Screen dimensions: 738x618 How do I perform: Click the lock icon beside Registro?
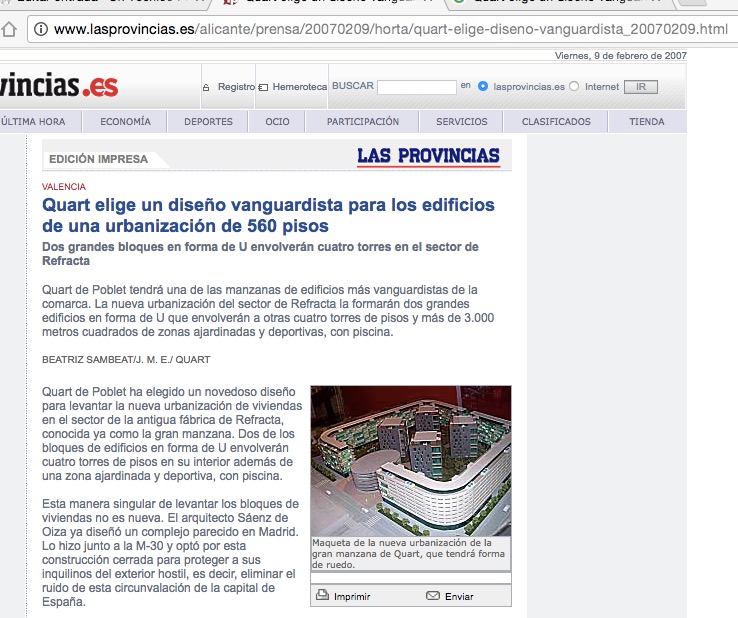(x=206, y=88)
